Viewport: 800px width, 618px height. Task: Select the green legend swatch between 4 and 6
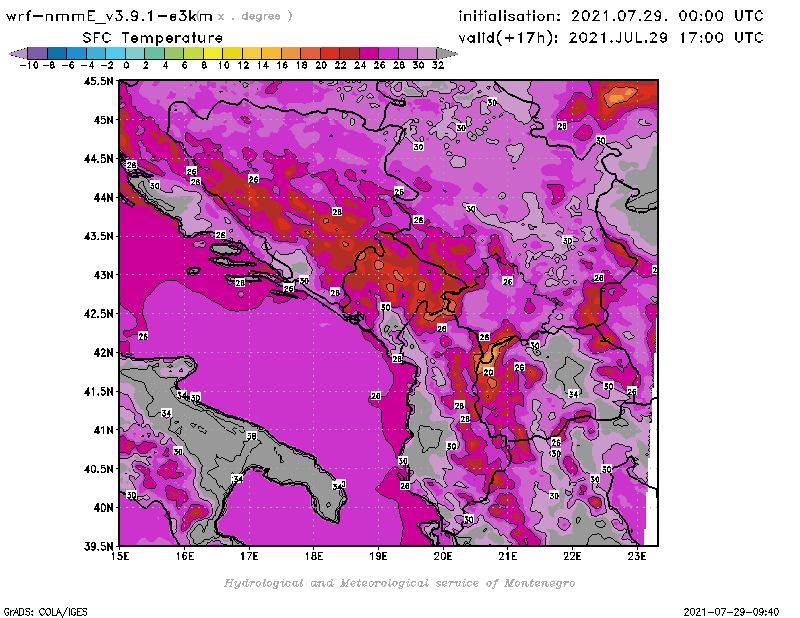point(173,53)
